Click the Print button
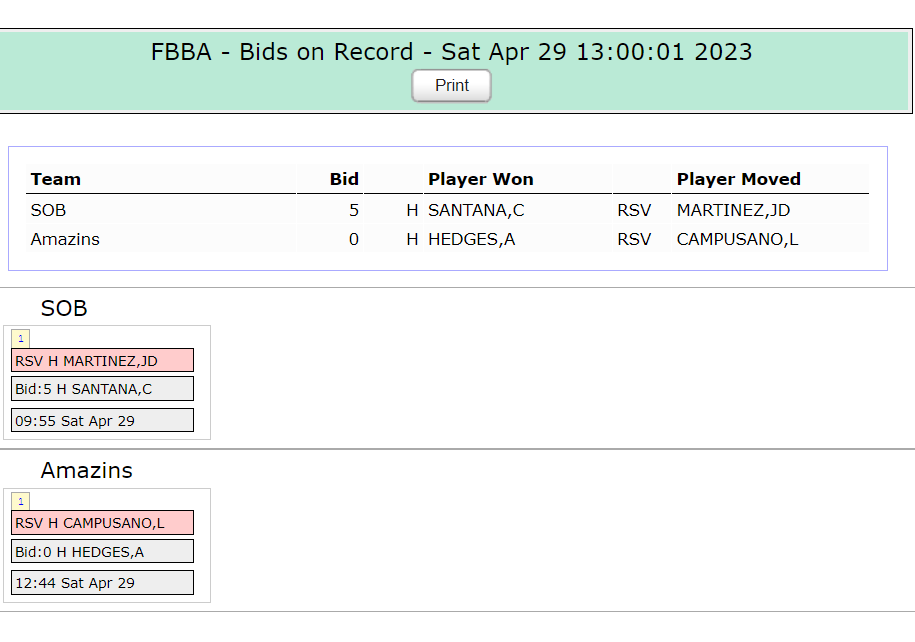Viewport: 915px width, 642px height. tap(451, 86)
